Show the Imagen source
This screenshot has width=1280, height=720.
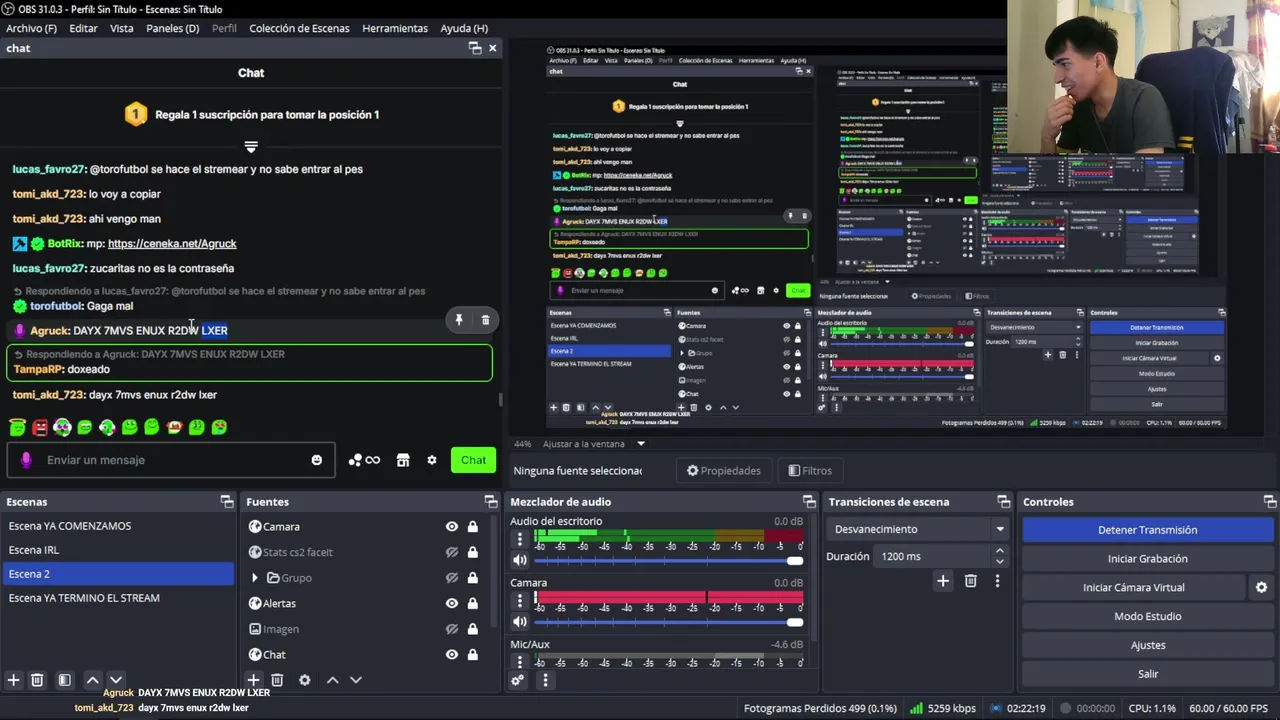(452, 629)
